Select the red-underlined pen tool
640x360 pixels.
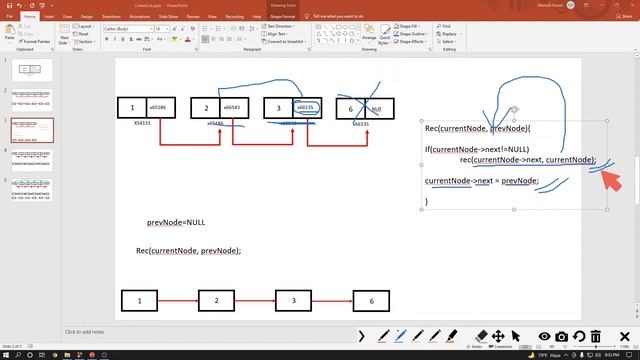coord(383,336)
